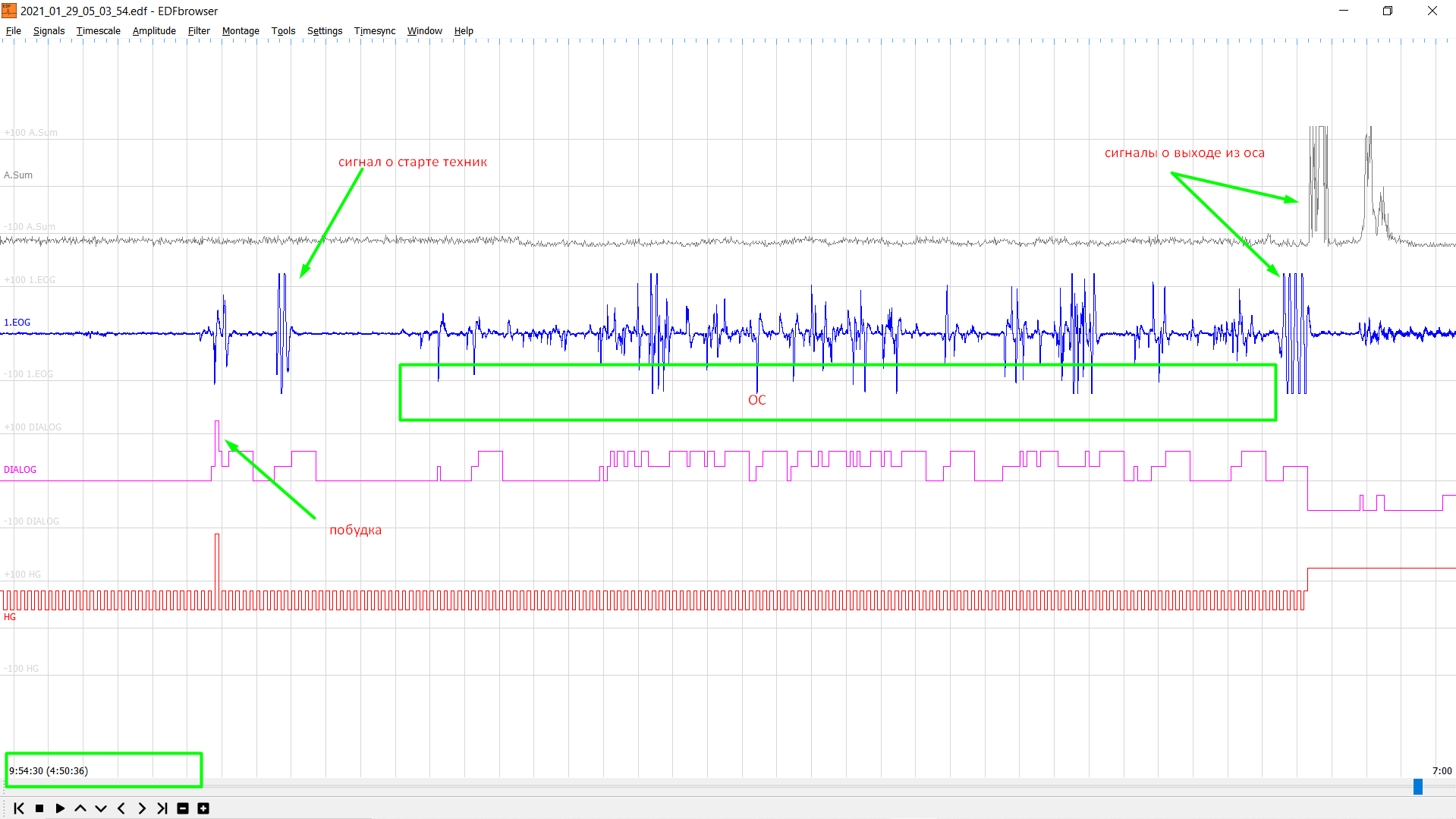Viewport: 1456px width, 819px height.
Task: Open the File menu
Action: (14, 31)
